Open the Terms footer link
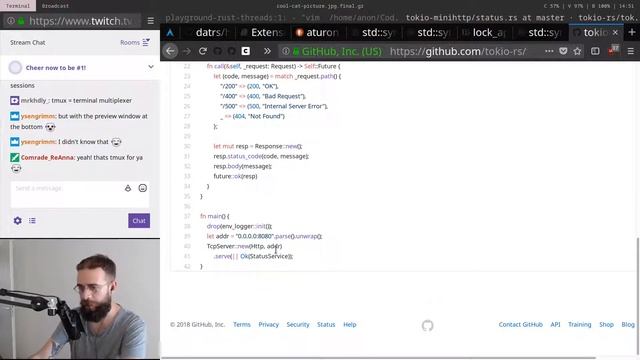 (242, 324)
